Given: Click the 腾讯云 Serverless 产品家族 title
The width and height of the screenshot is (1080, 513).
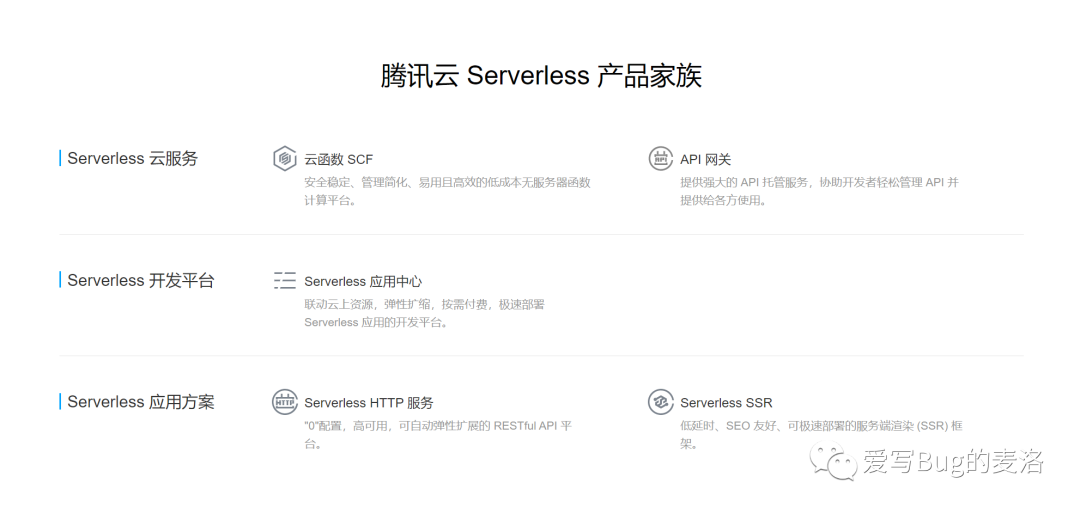Looking at the screenshot, I should 541,76.
